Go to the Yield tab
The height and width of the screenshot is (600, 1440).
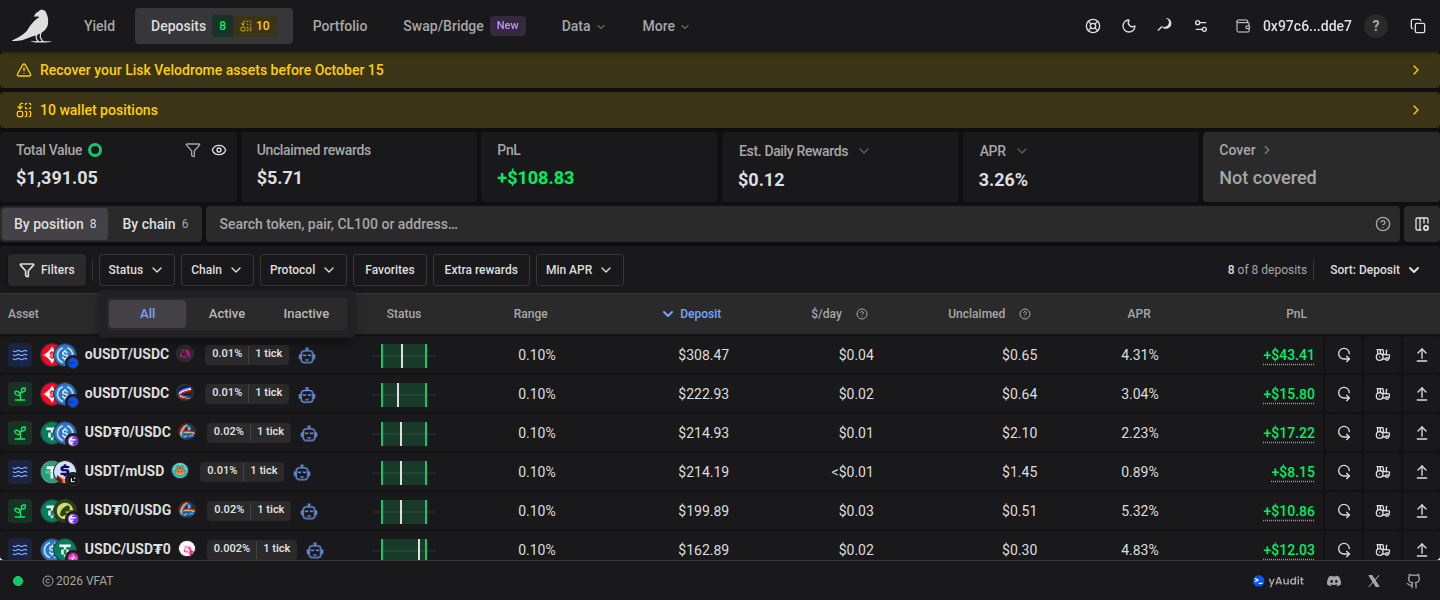click(99, 26)
